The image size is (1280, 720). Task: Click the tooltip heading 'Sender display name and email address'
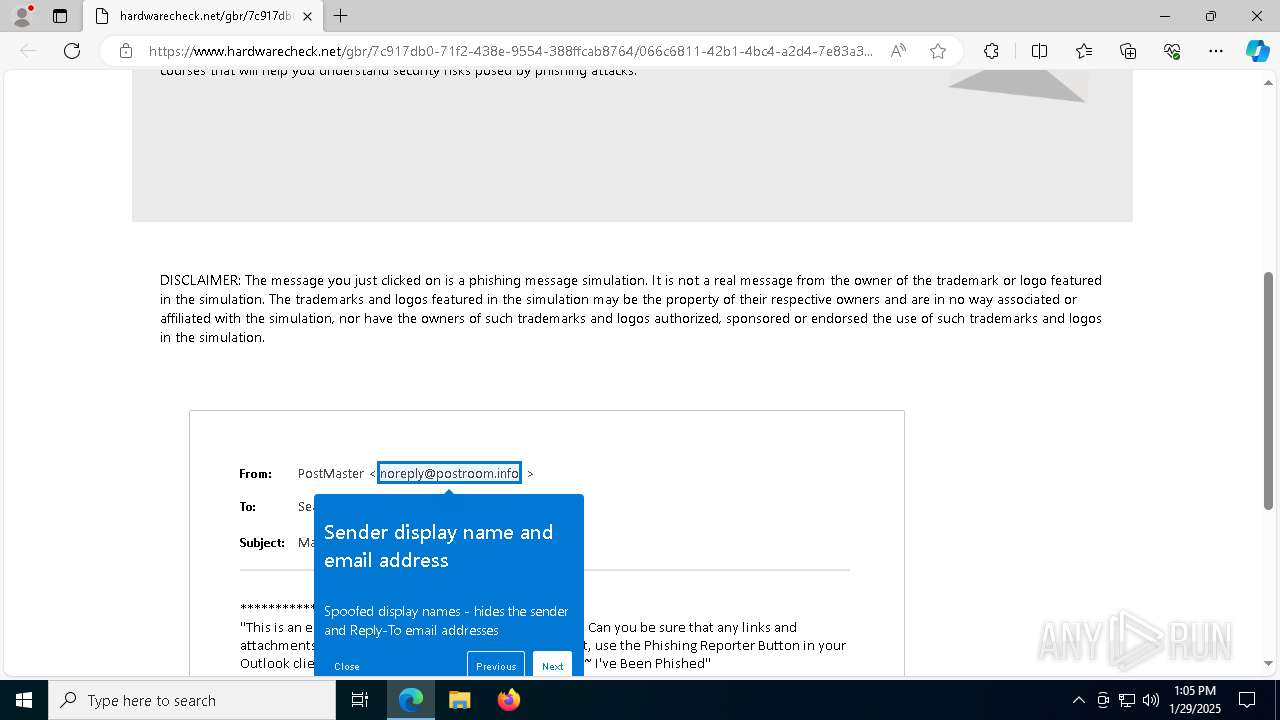[x=438, y=546]
